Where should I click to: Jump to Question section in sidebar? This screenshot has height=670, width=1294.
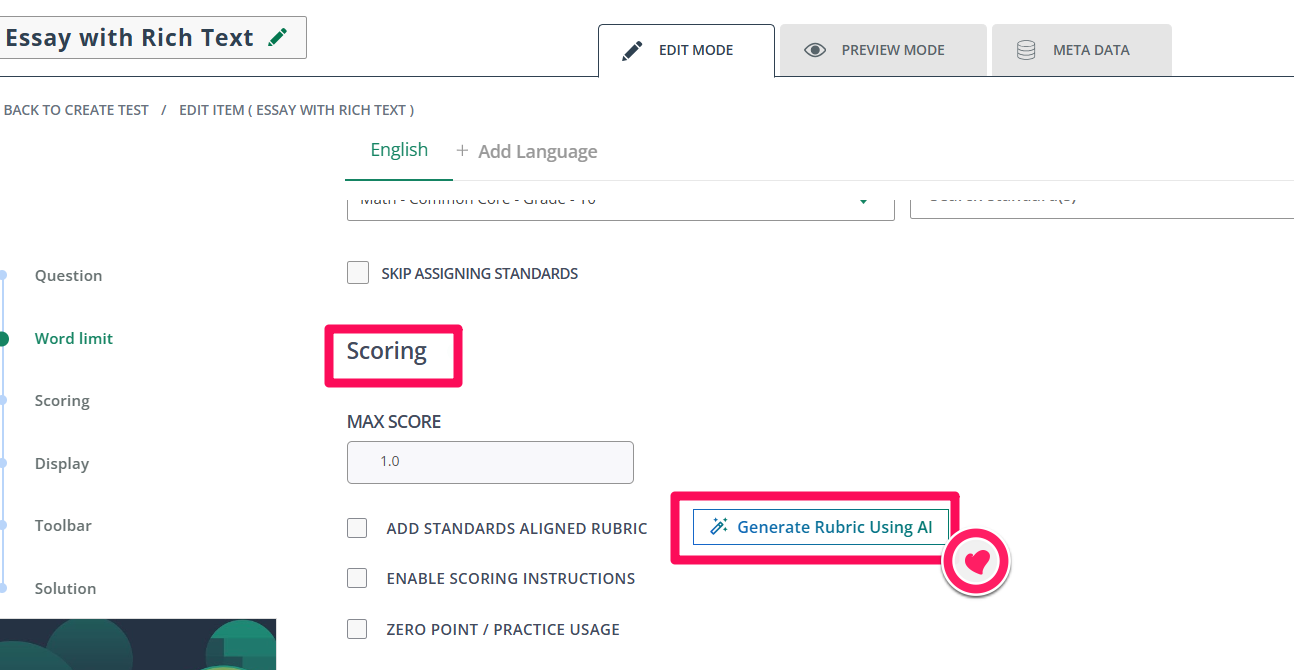pos(68,275)
